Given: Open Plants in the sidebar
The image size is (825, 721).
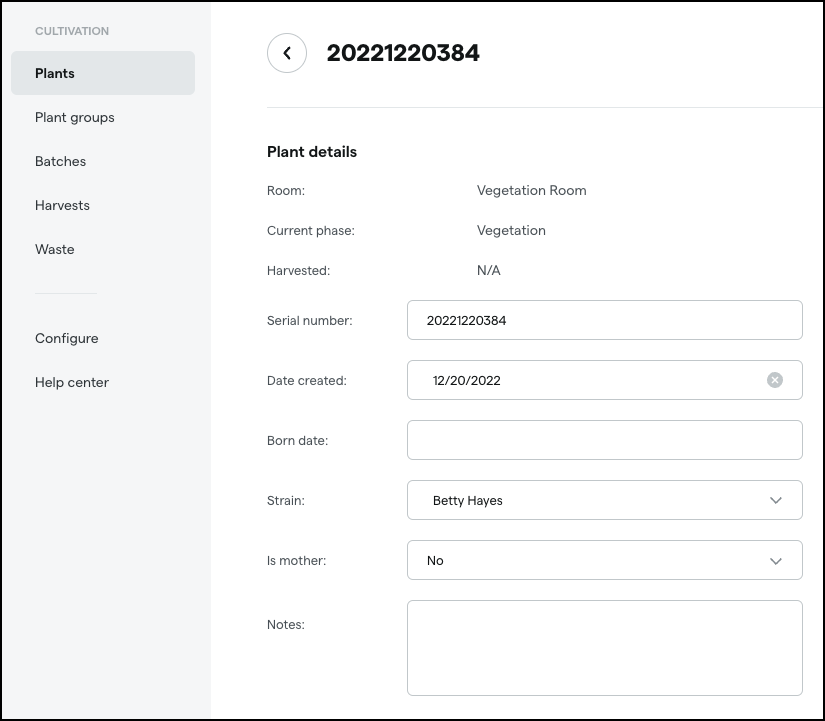Looking at the screenshot, I should pos(103,73).
